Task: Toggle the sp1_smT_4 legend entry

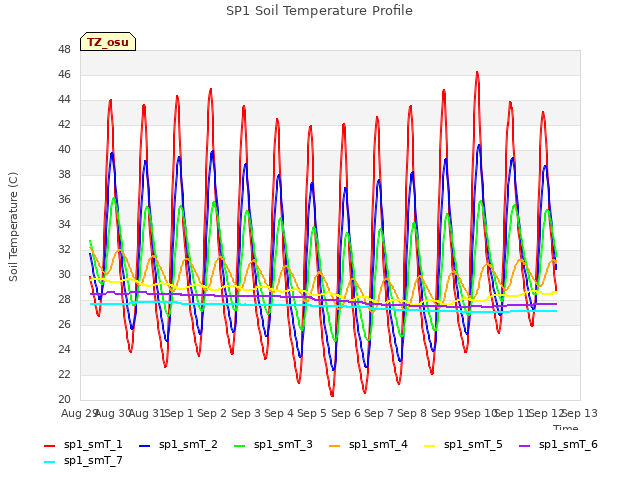Action: click(x=368, y=444)
